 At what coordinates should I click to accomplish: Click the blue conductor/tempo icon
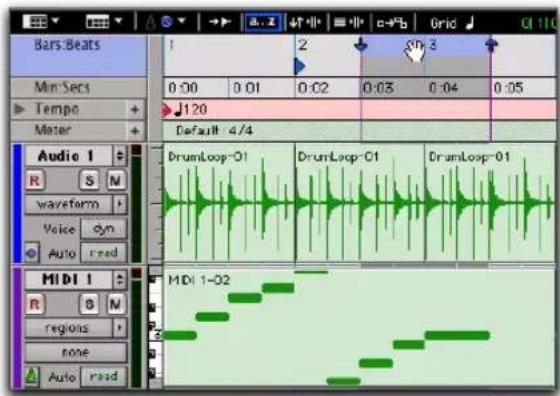(167, 22)
